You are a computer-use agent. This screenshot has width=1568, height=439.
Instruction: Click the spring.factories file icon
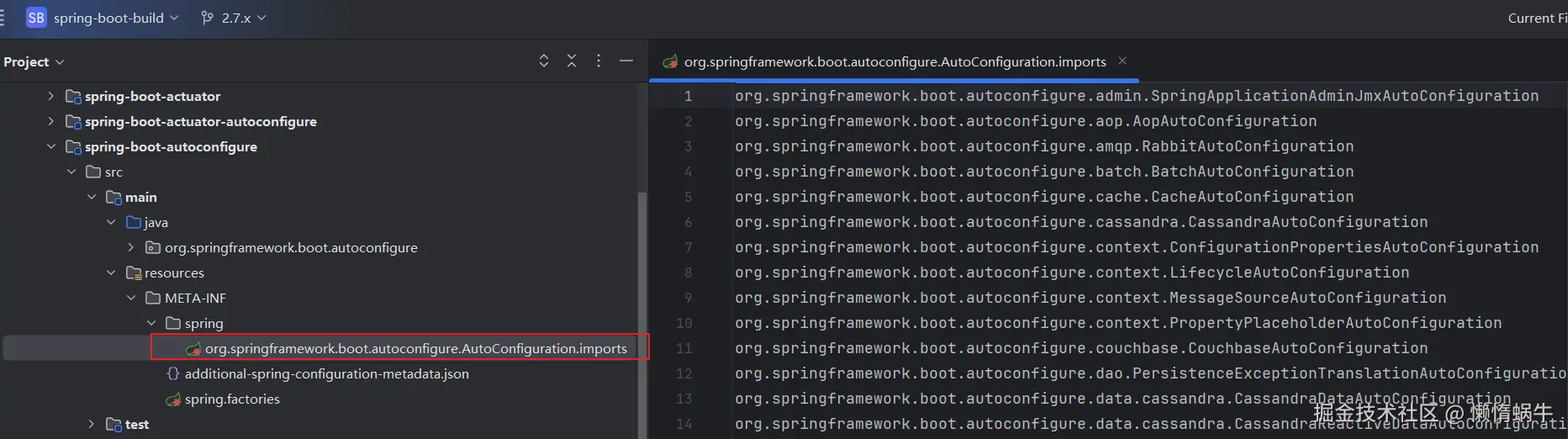point(173,399)
